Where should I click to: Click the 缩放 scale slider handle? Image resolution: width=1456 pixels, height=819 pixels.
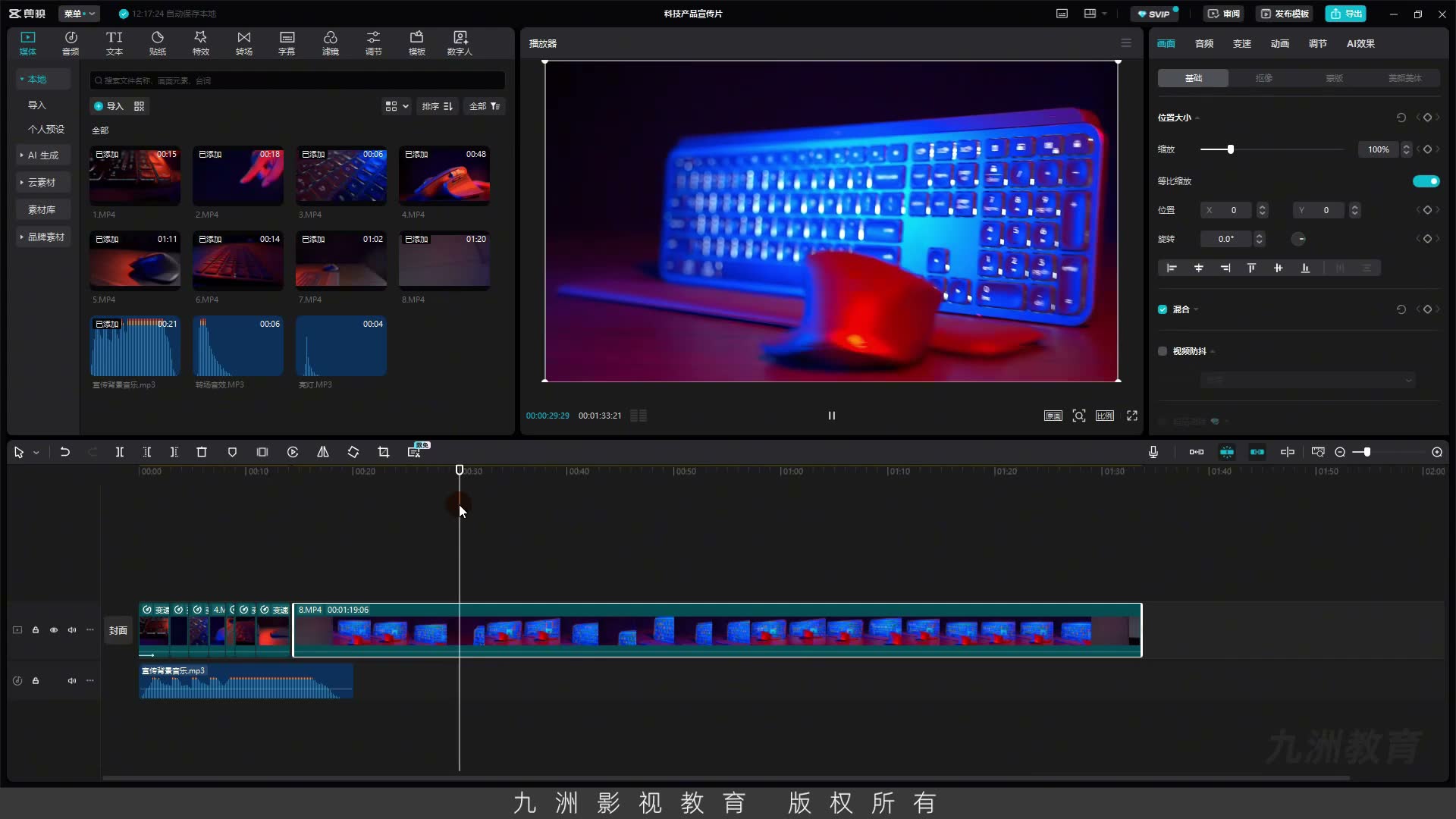pyautogui.click(x=1231, y=149)
